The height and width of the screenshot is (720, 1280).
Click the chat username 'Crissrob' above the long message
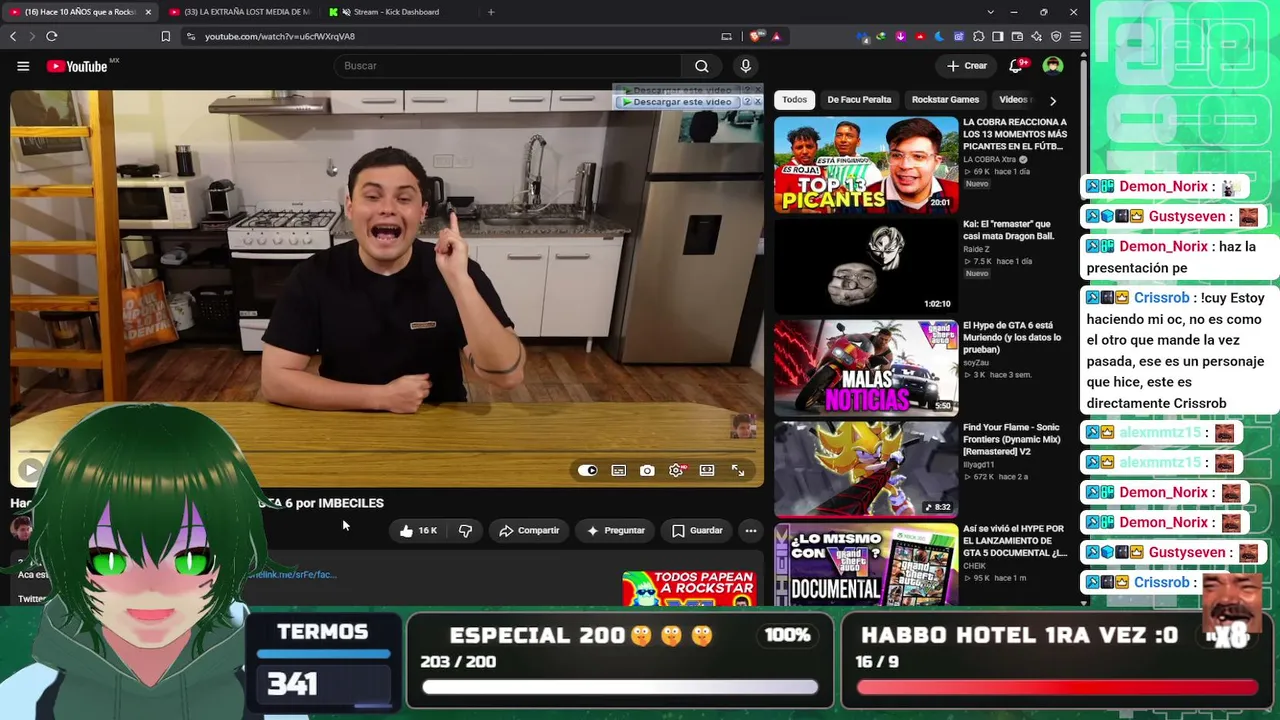tap(1162, 298)
